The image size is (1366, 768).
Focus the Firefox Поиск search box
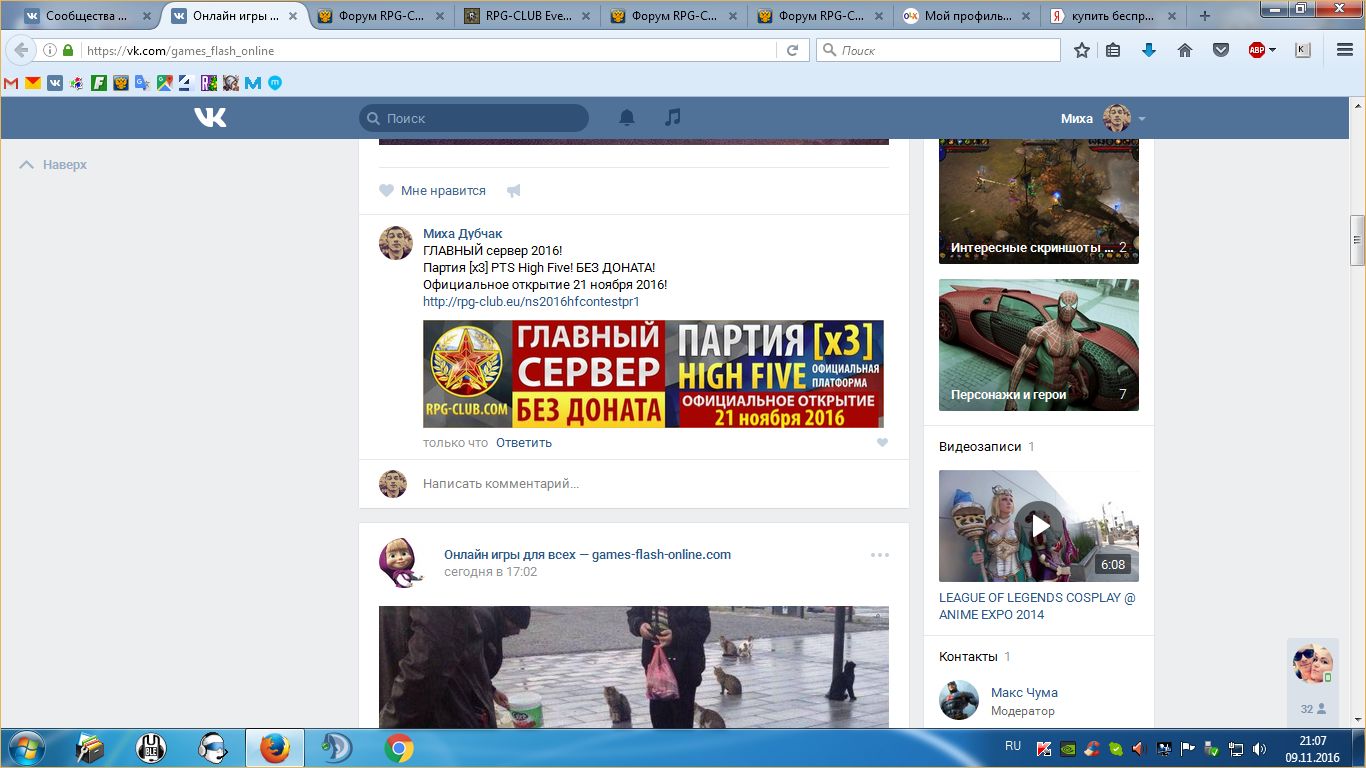[938, 50]
